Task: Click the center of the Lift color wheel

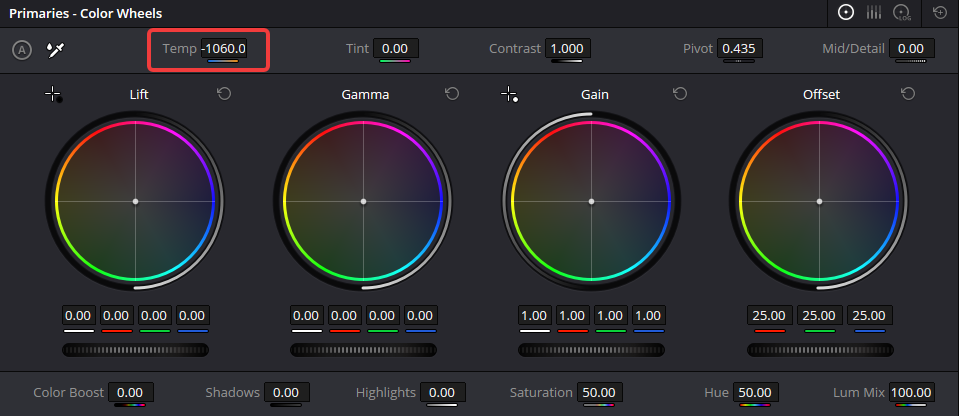Action: (135, 201)
